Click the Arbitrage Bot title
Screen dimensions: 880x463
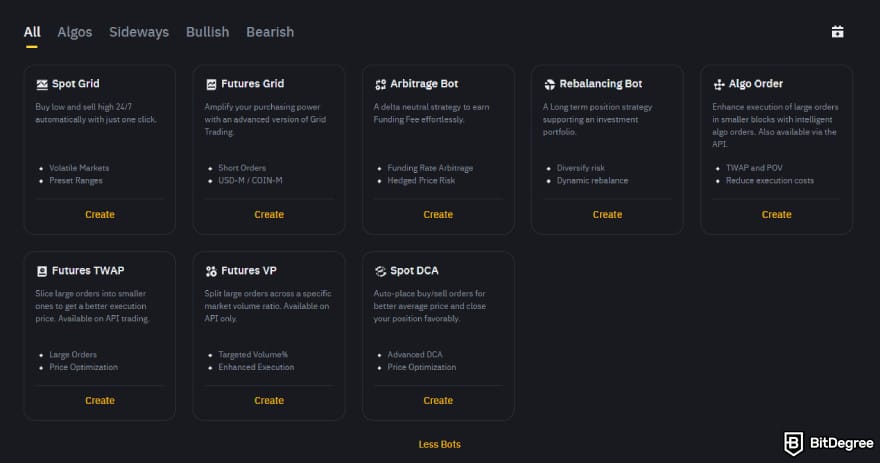point(424,84)
